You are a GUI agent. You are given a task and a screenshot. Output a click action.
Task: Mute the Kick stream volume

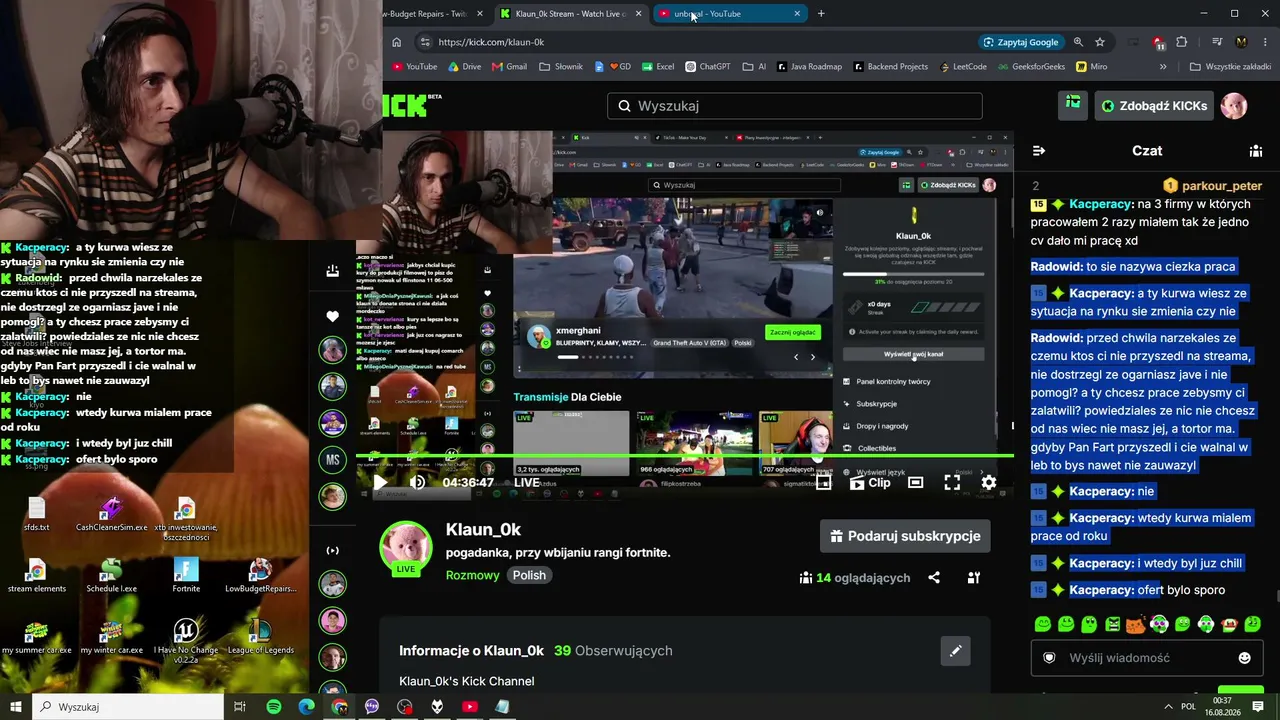[418, 482]
